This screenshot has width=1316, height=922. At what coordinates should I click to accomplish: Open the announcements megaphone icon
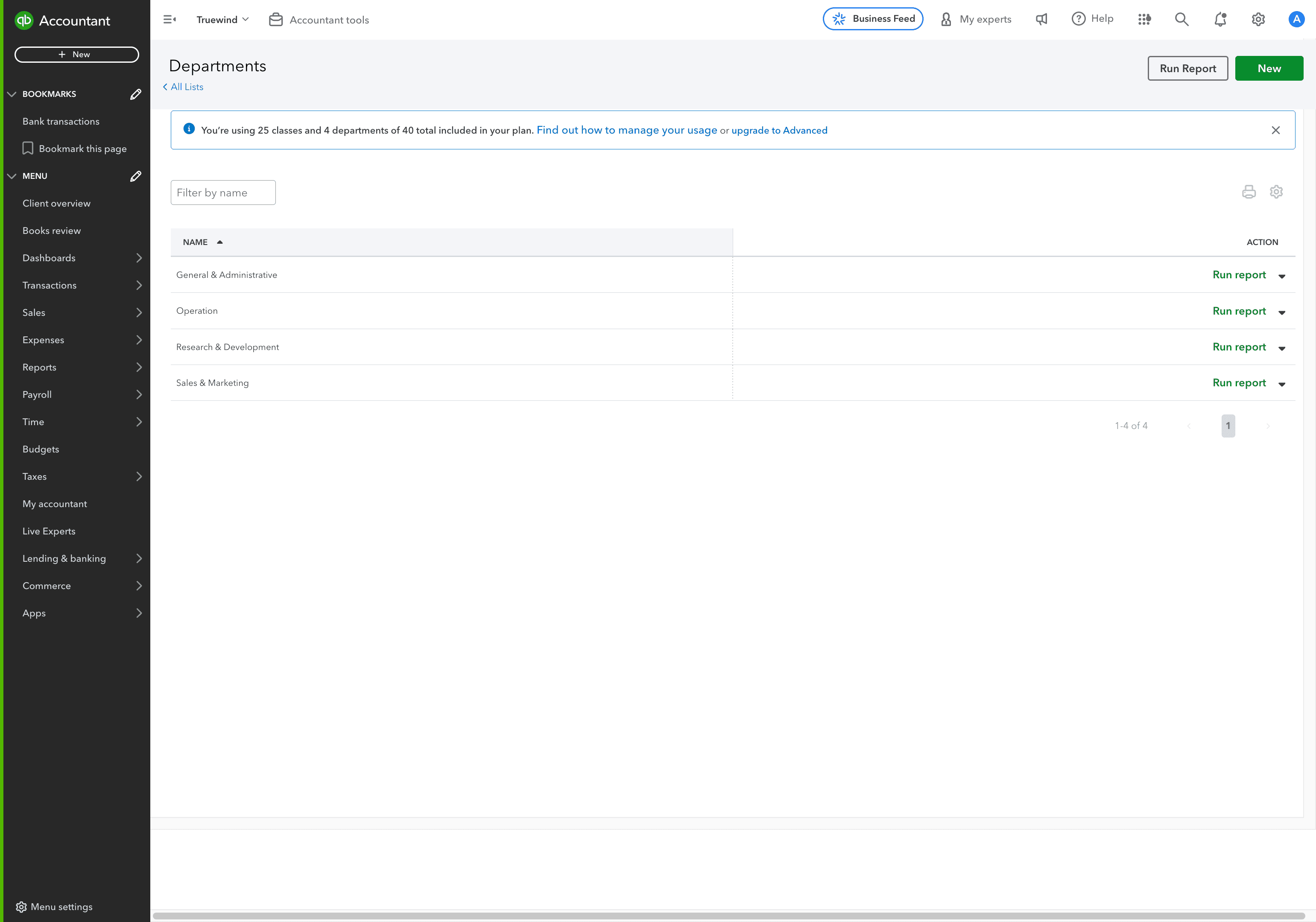point(1041,19)
